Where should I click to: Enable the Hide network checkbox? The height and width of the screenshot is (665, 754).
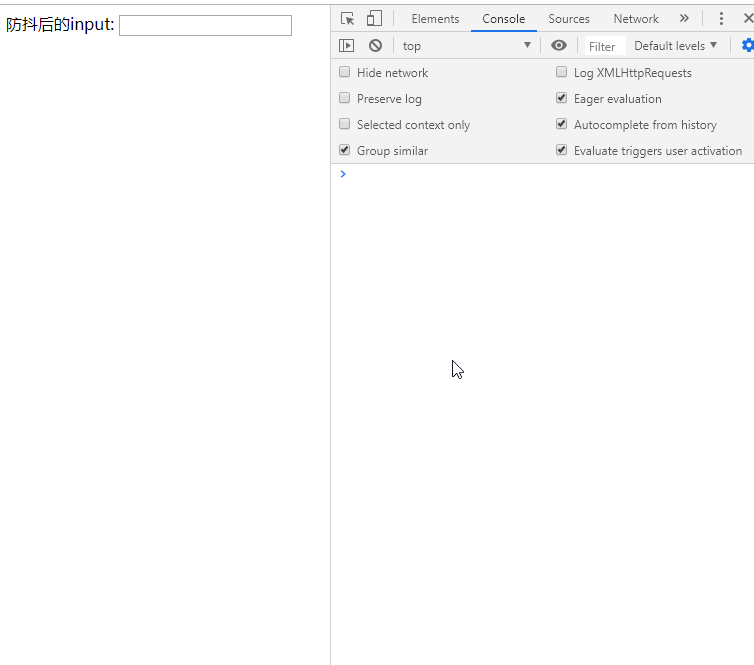click(344, 72)
